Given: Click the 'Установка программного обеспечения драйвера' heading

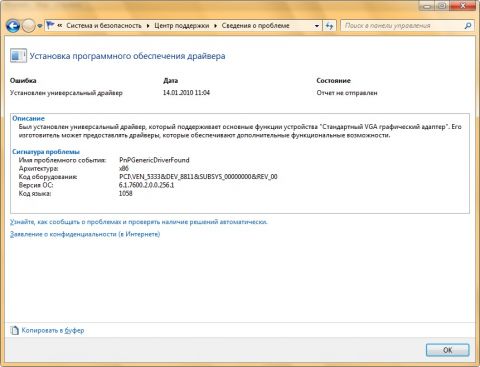Looking at the screenshot, I should pyautogui.click(x=127, y=56).
